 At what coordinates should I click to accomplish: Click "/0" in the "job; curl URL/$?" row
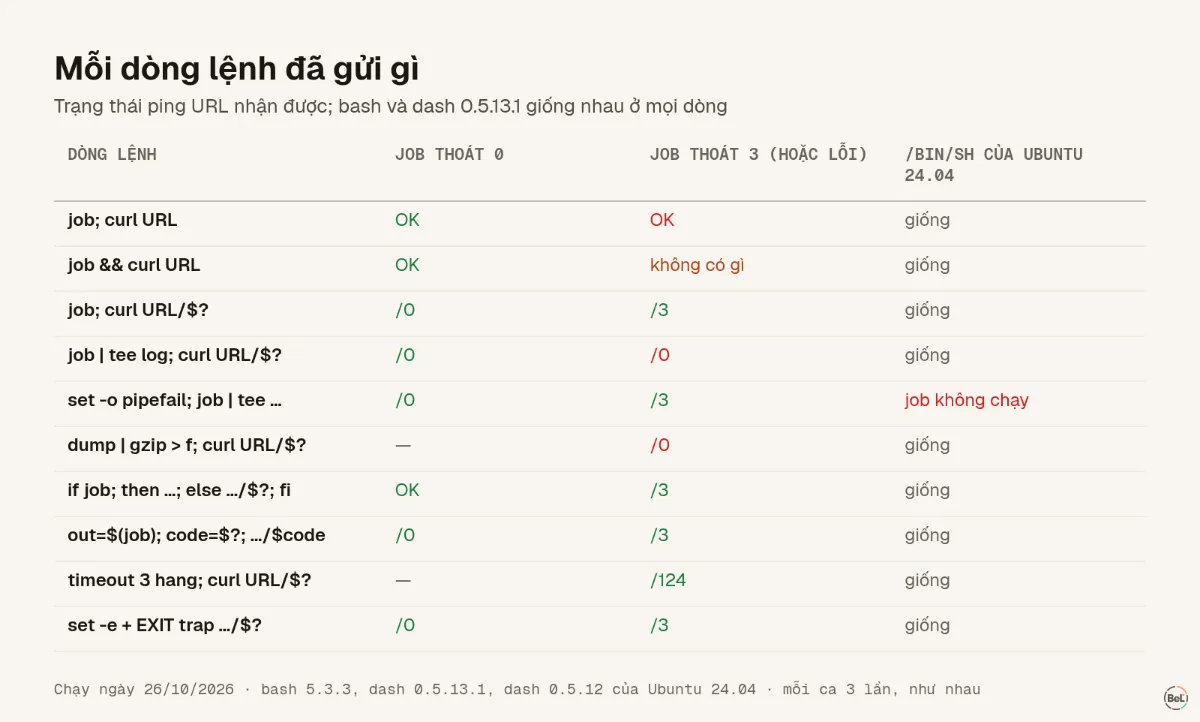(405, 310)
